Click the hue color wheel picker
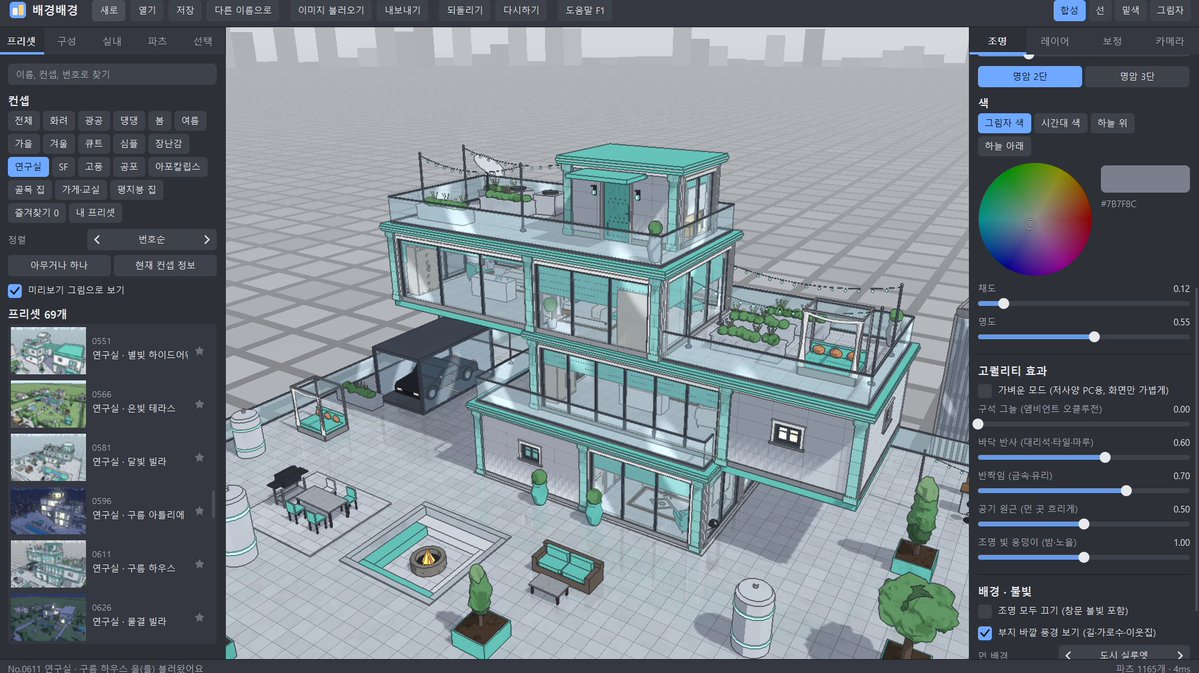The image size is (1199, 673). pos(1035,219)
